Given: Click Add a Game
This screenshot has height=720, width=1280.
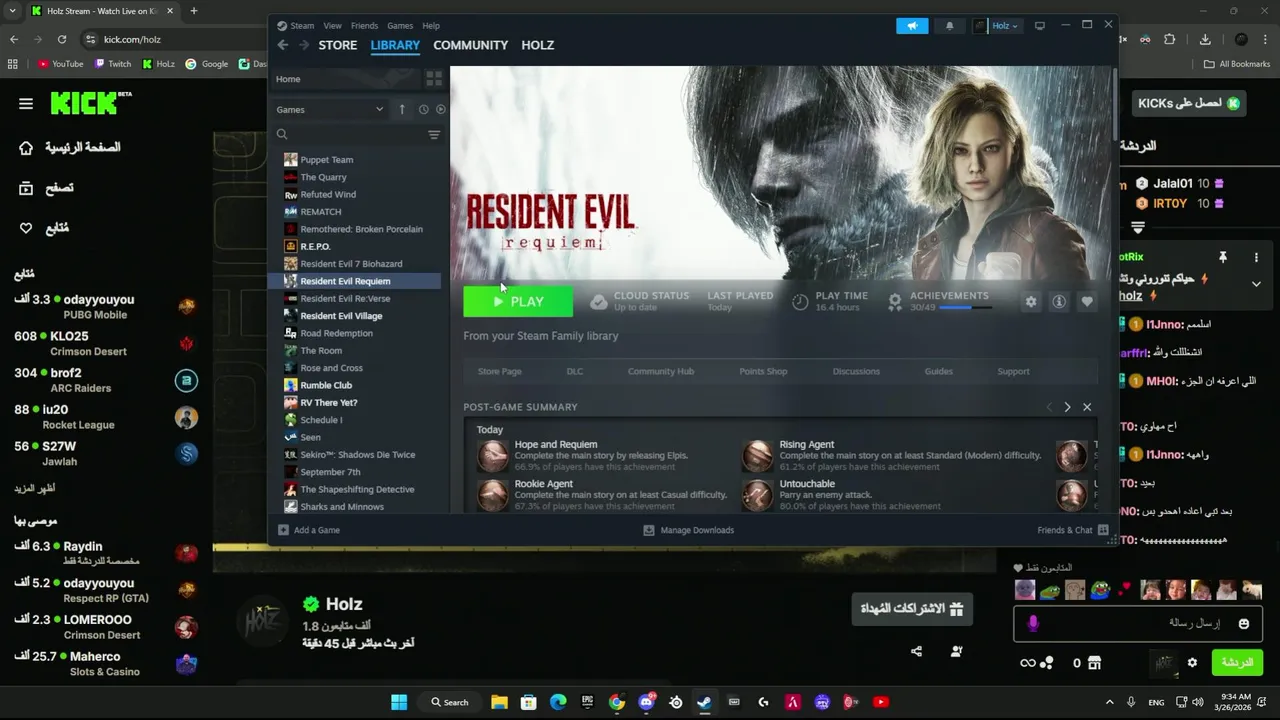Looking at the screenshot, I should (x=310, y=530).
